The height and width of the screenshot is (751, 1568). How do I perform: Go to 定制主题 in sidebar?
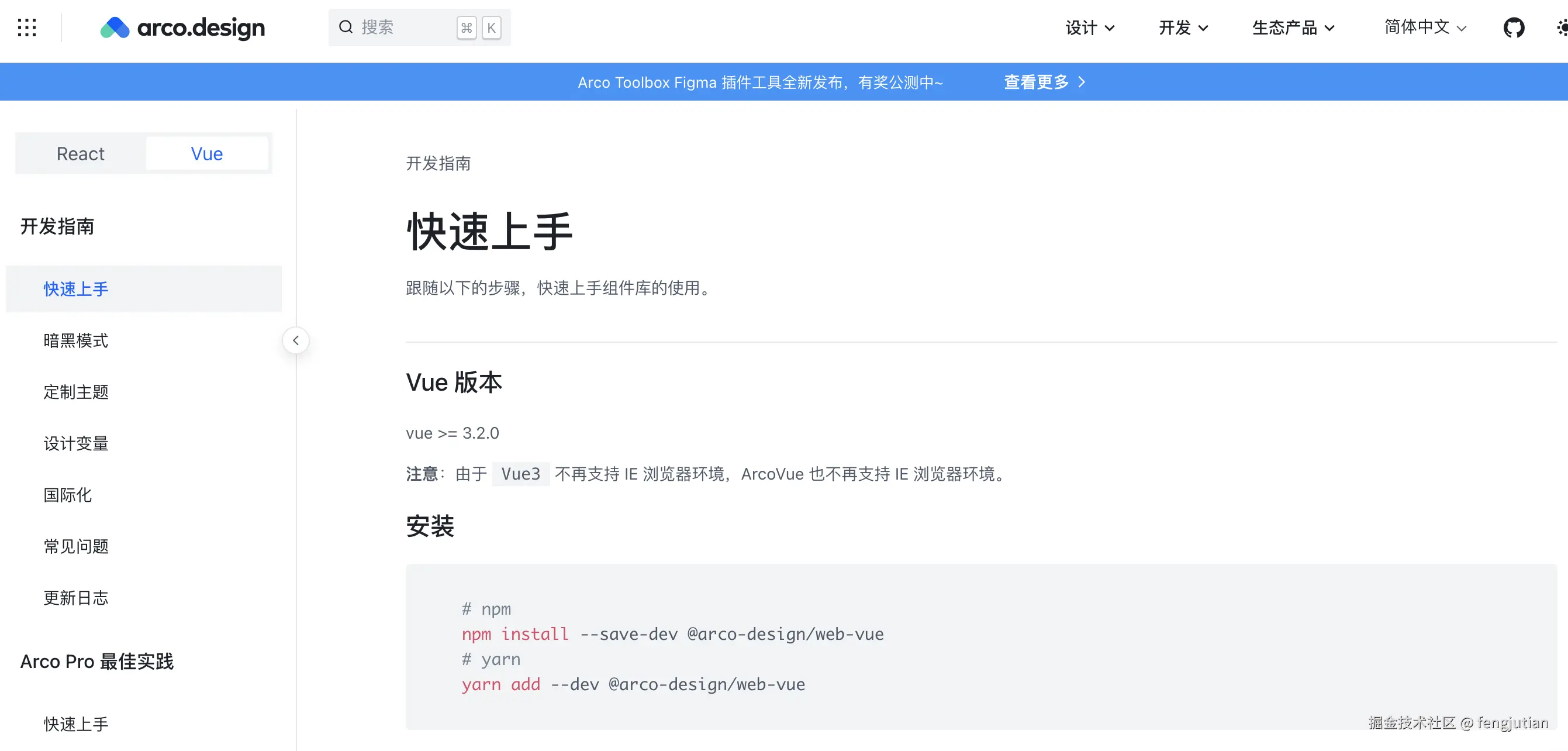[x=76, y=392]
